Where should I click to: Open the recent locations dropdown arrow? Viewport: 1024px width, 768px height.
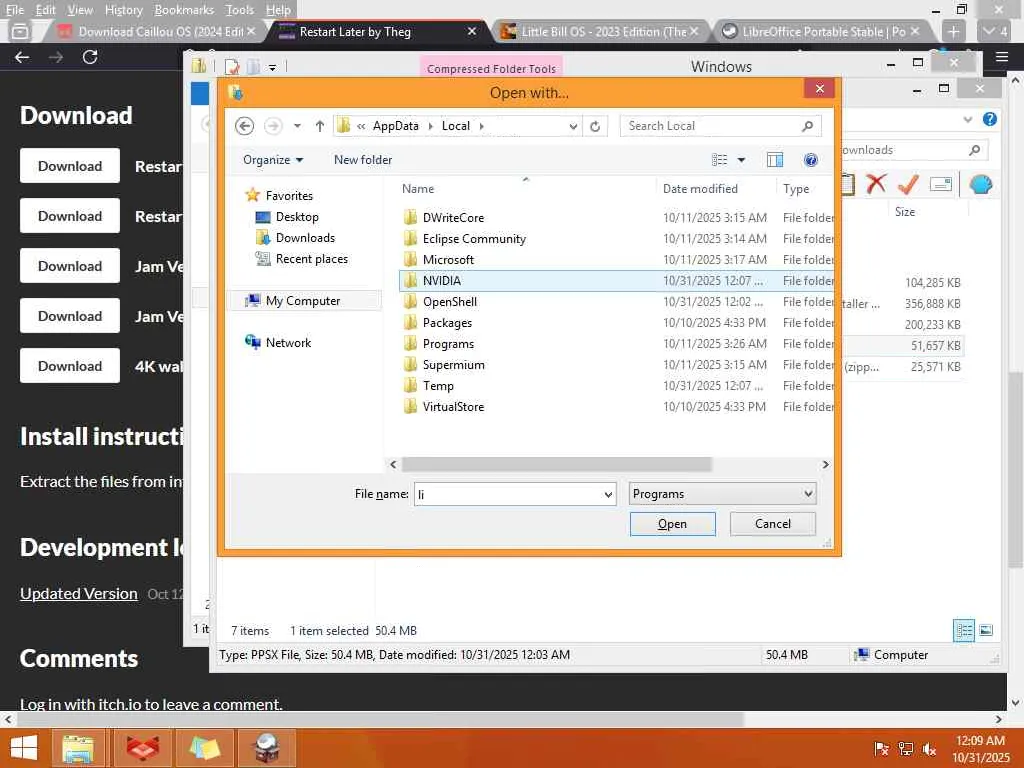click(x=297, y=126)
